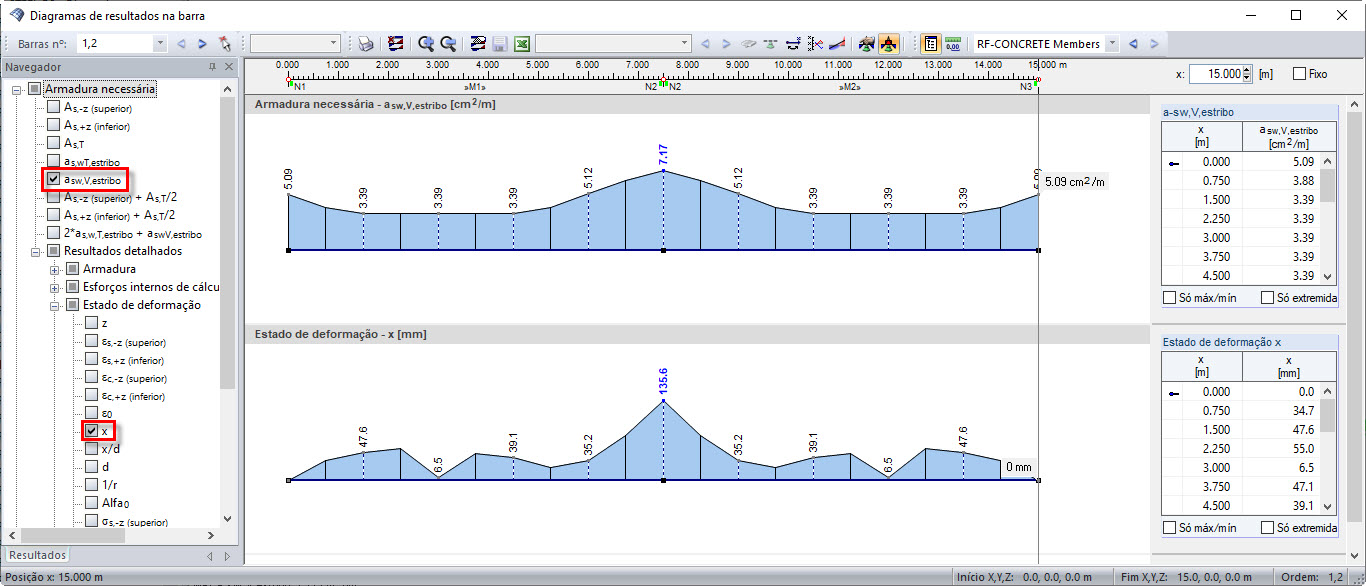Check the x/d checkbox
The image size is (1366, 586).
92,449
